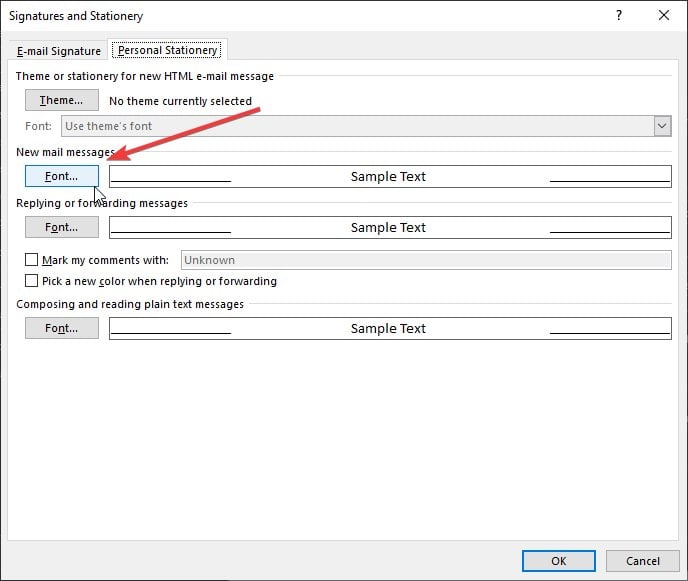Expand the theme font dropdown arrow

[662, 126]
